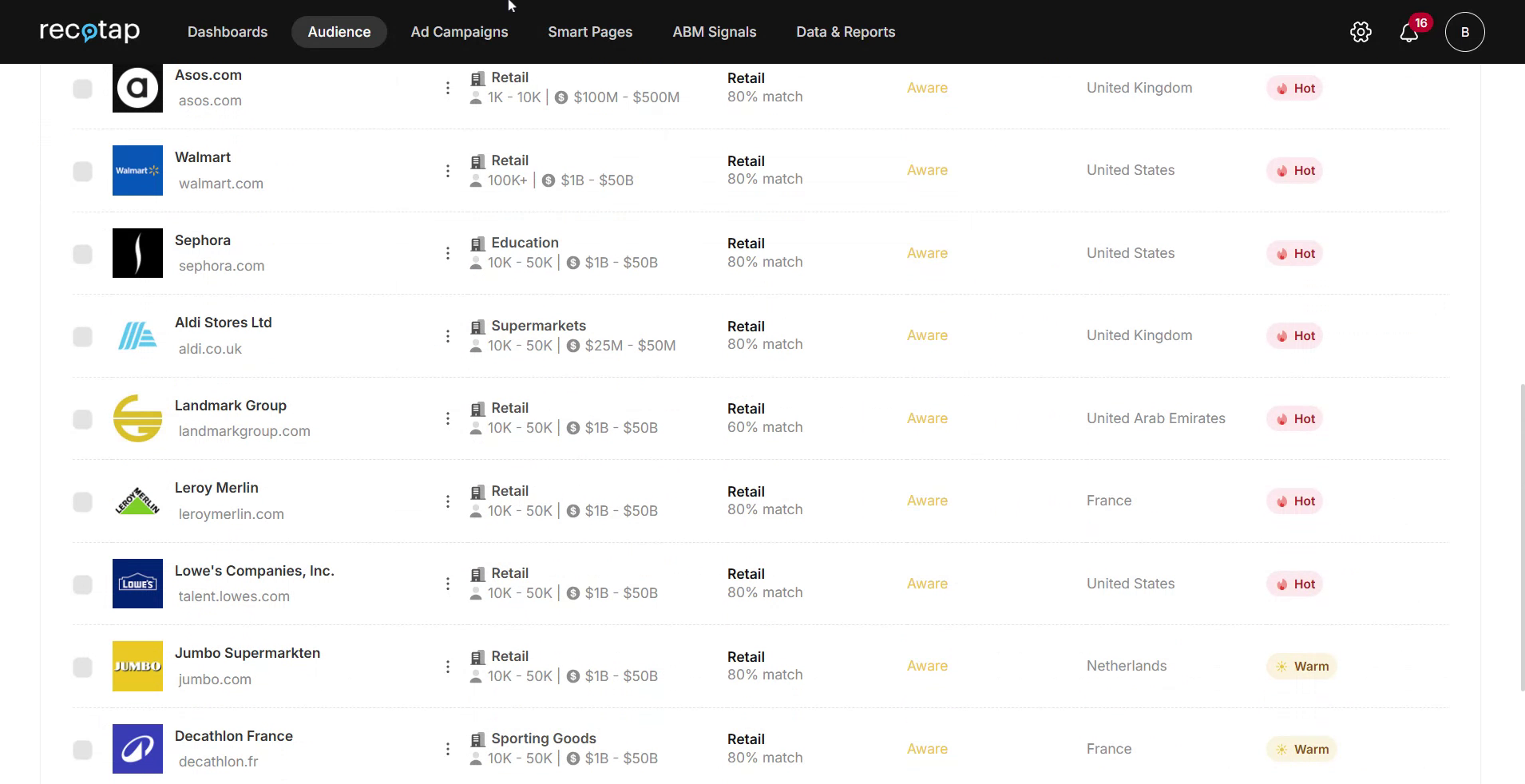Screen dimensions: 1525x784
Task: Open Landmark Group's more options menu
Action: point(448,418)
